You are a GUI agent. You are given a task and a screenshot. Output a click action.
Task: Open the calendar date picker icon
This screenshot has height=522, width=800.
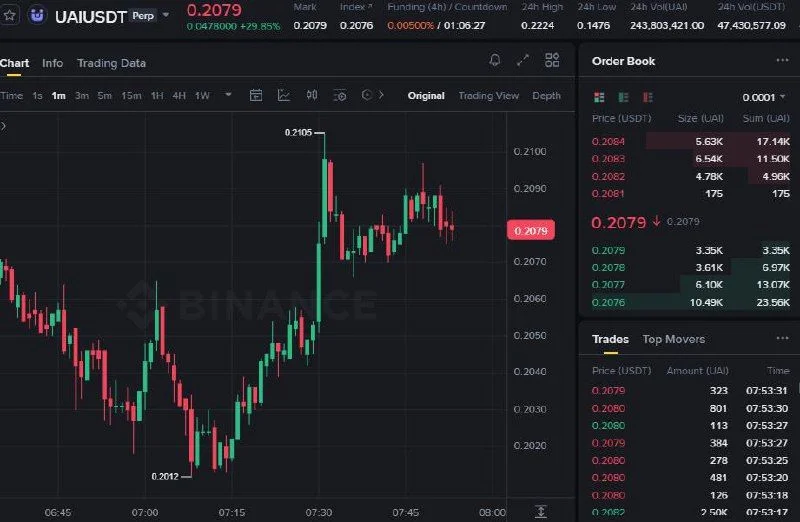pos(256,95)
